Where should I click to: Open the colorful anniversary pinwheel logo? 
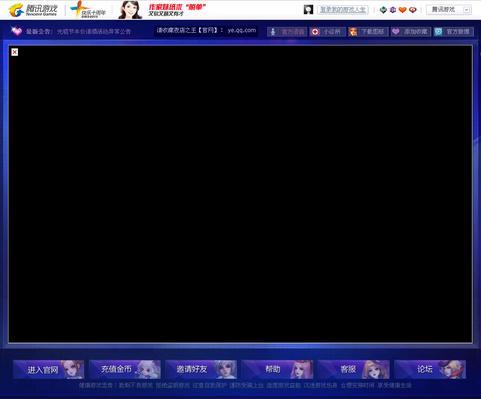tap(88, 10)
